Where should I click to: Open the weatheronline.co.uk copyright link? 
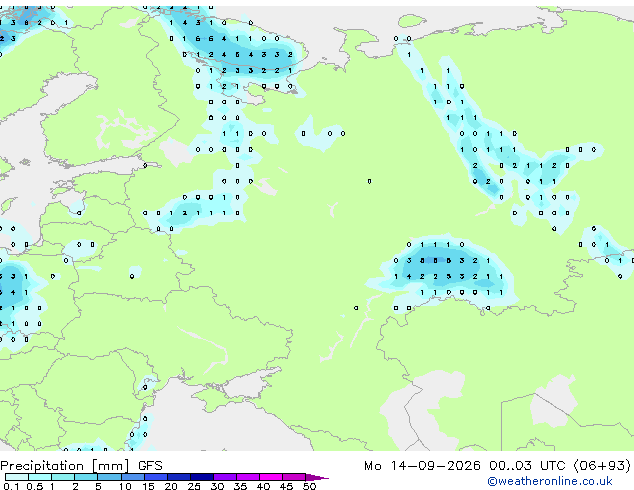(x=550, y=481)
